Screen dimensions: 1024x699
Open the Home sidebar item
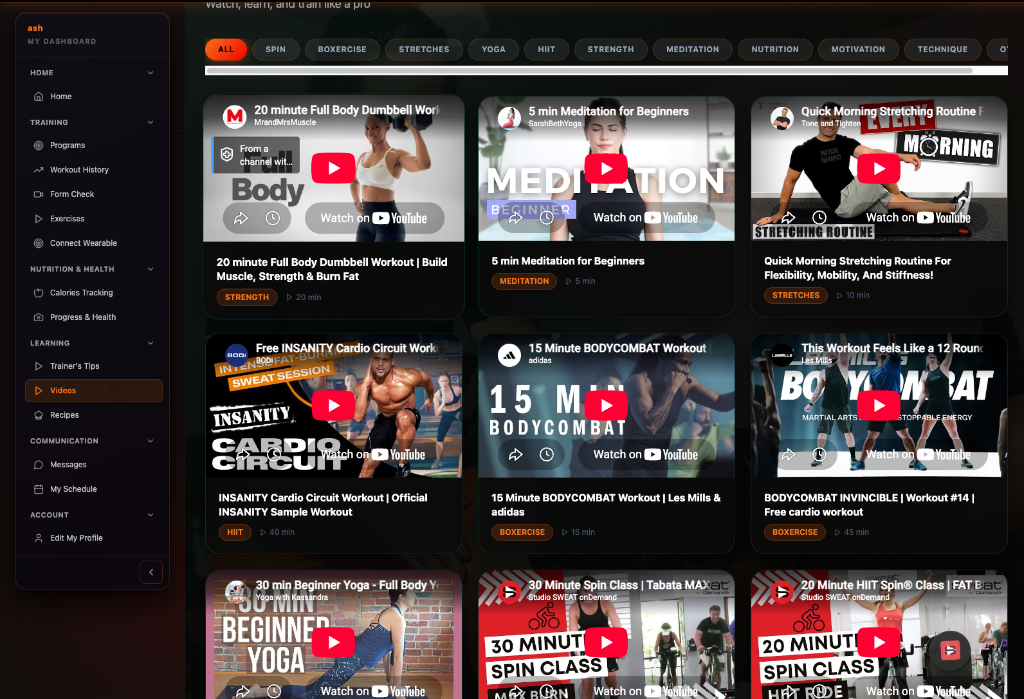tap(93, 96)
